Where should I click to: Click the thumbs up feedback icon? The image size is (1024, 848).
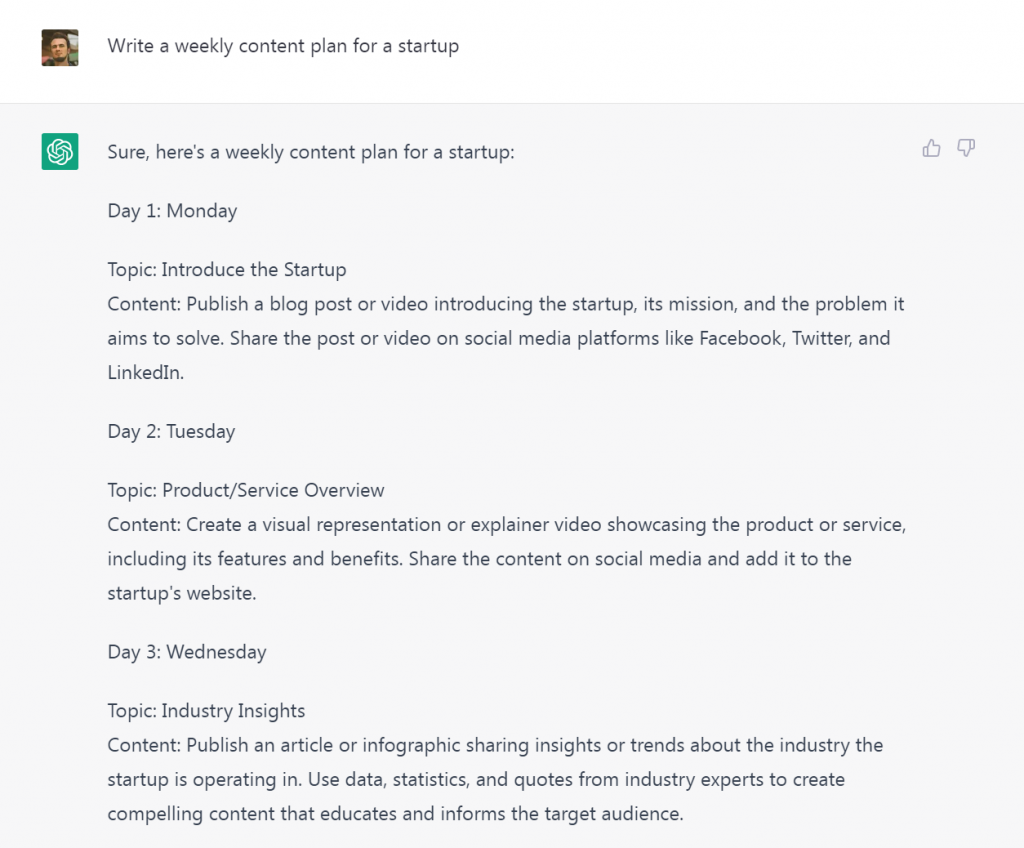931,148
